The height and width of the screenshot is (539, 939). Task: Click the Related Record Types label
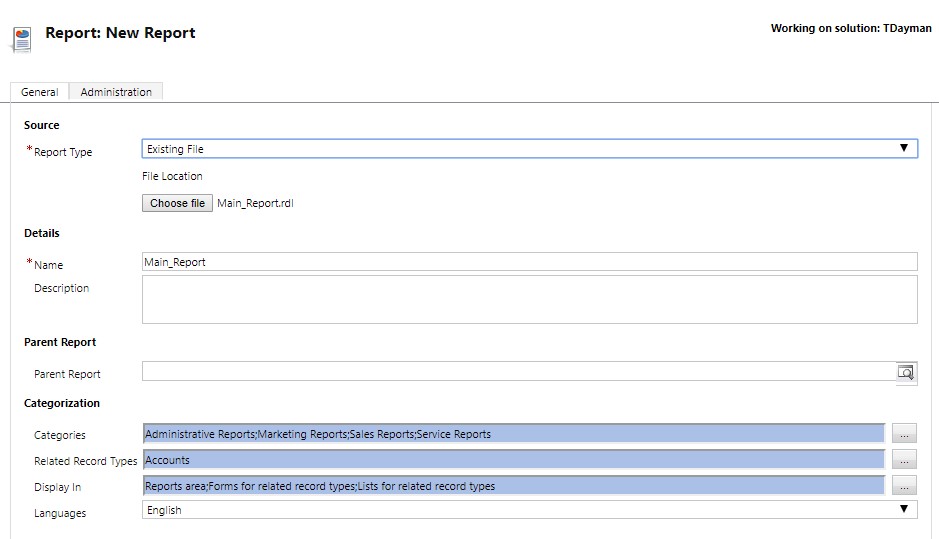[x=86, y=461]
